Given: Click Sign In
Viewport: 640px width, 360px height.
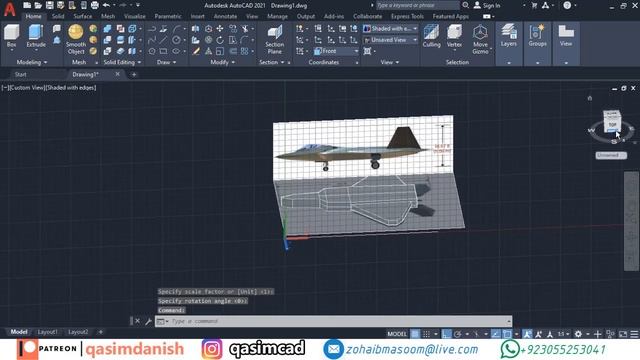Looking at the screenshot, I should pyautogui.click(x=487, y=5).
